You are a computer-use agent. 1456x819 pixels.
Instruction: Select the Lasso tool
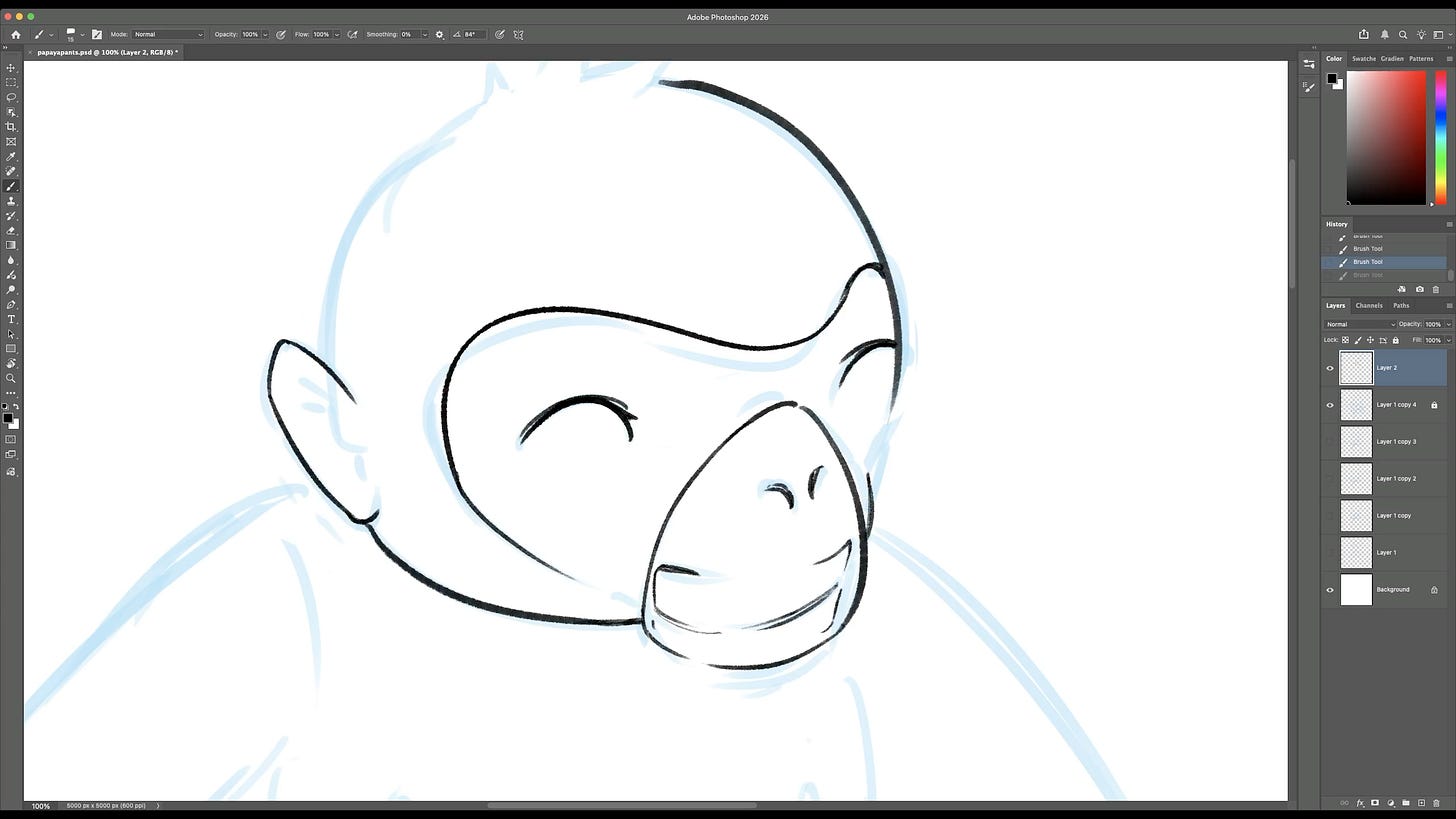pos(11,98)
